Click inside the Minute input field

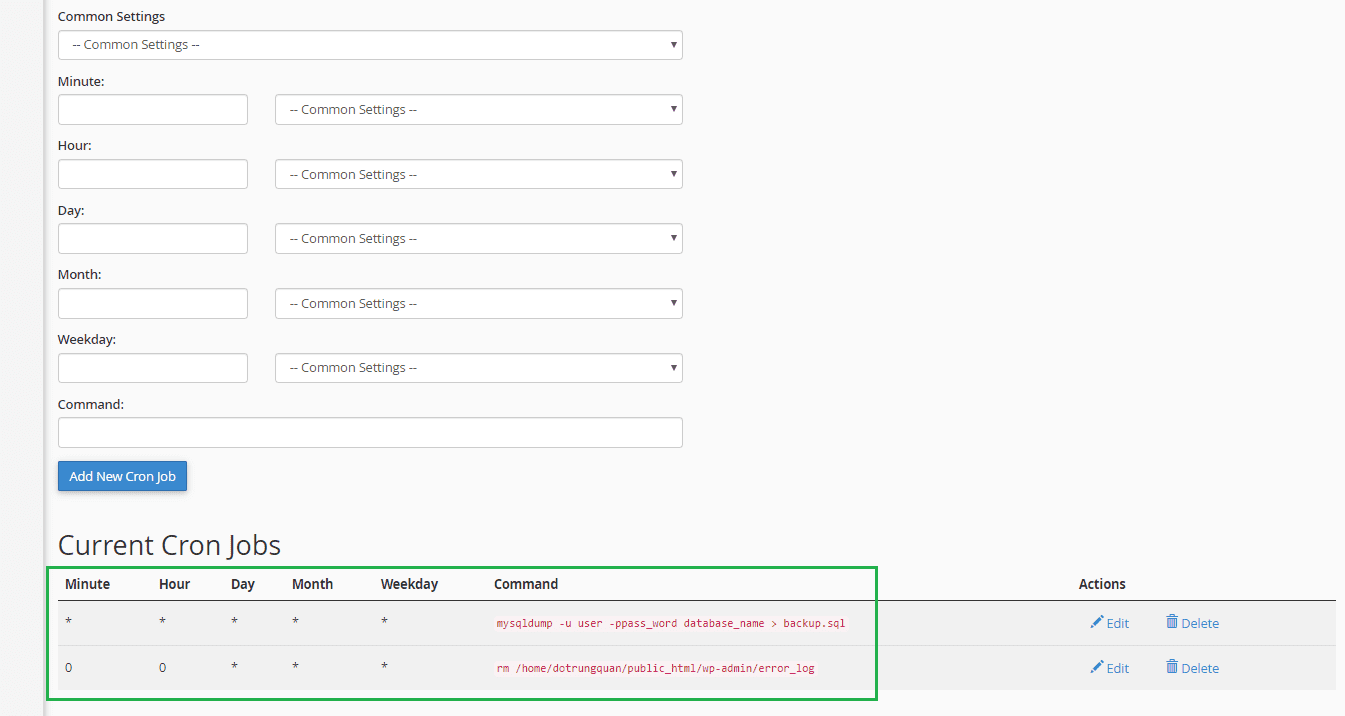152,109
